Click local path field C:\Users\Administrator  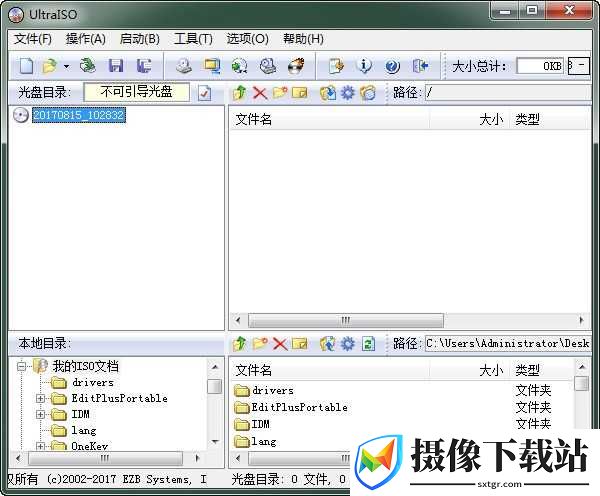(508, 343)
